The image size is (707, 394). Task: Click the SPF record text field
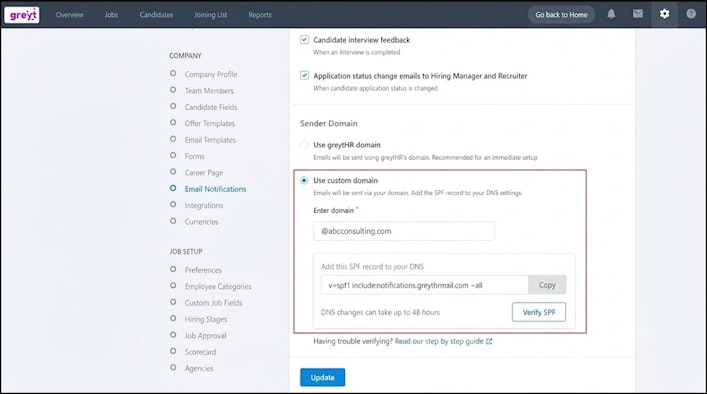[424, 285]
